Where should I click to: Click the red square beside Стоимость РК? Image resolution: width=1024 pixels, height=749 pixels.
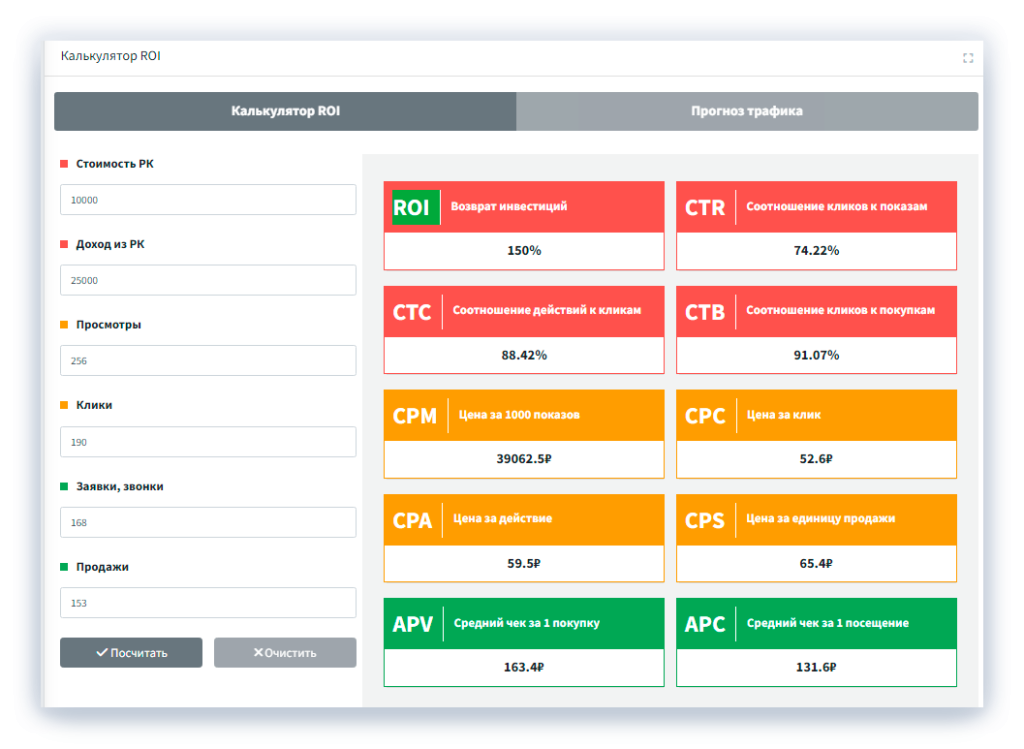65,164
